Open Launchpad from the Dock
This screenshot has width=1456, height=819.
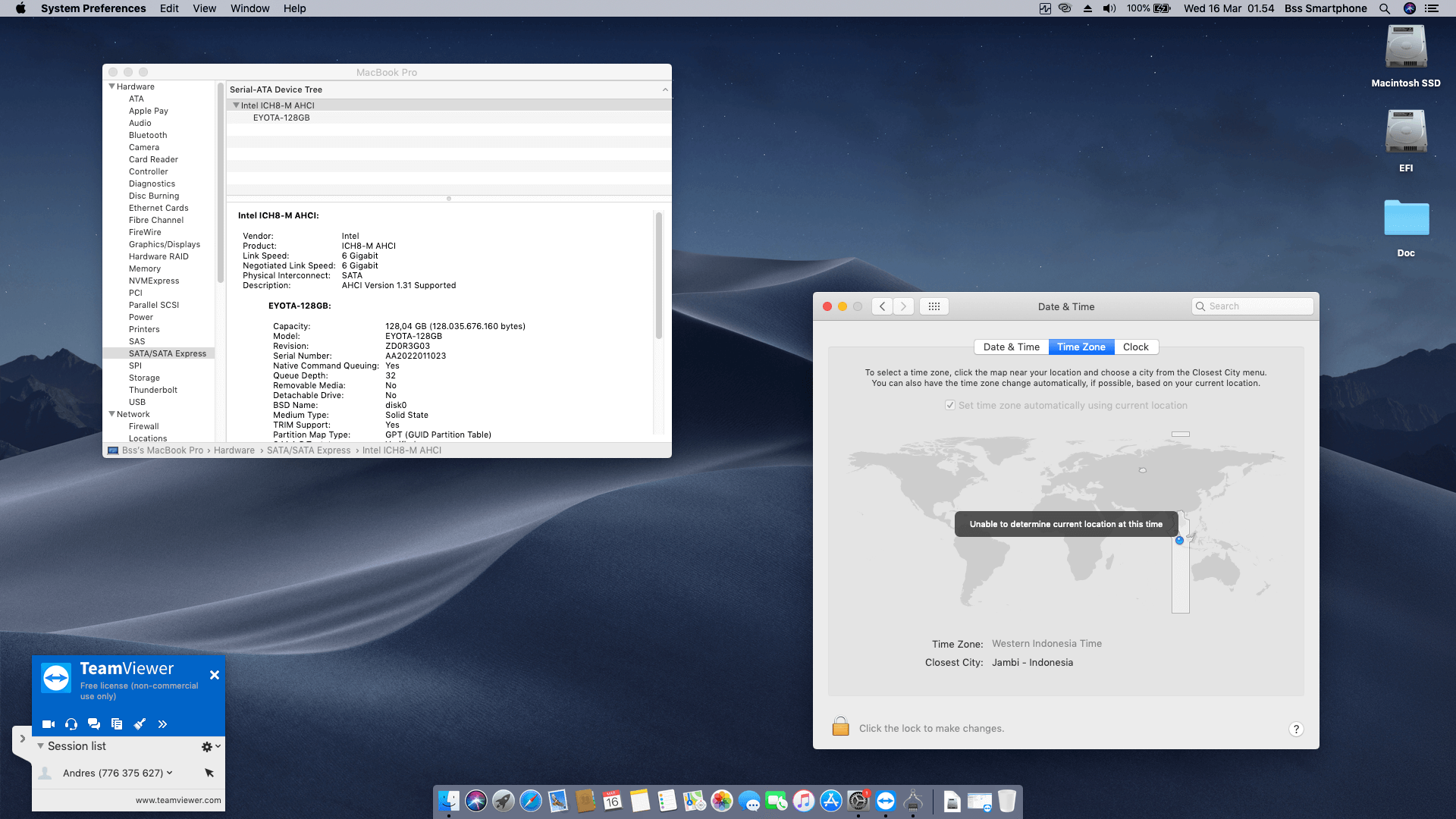coord(504,801)
